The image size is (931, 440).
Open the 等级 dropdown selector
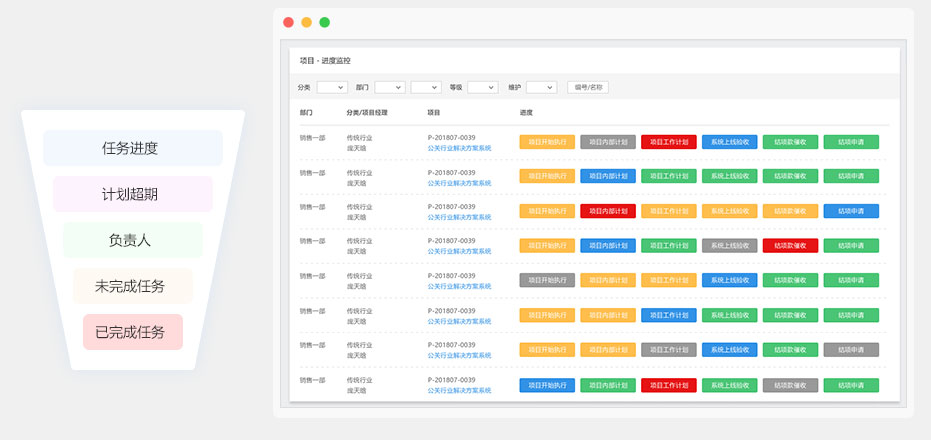(482, 87)
